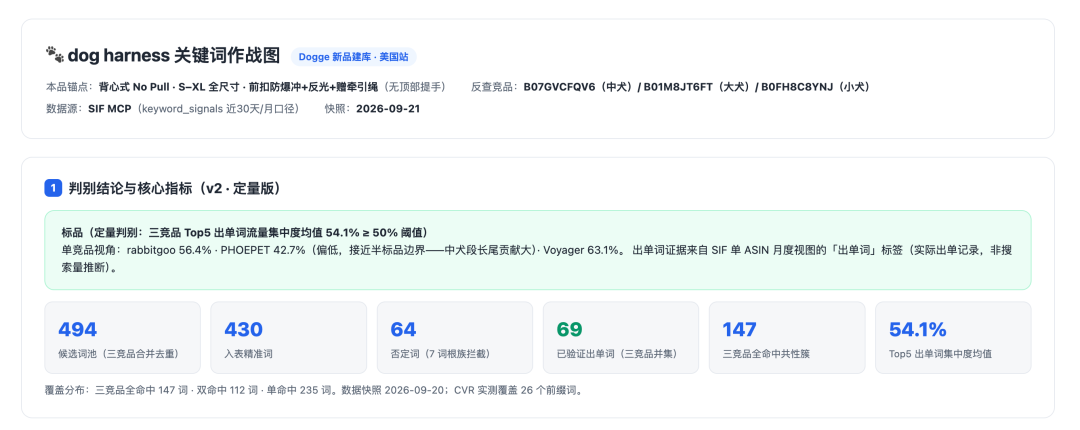Image resolution: width=1080 pixels, height=430 pixels.
Task: Click the blue section number 1 badge
Action: click(x=53, y=187)
